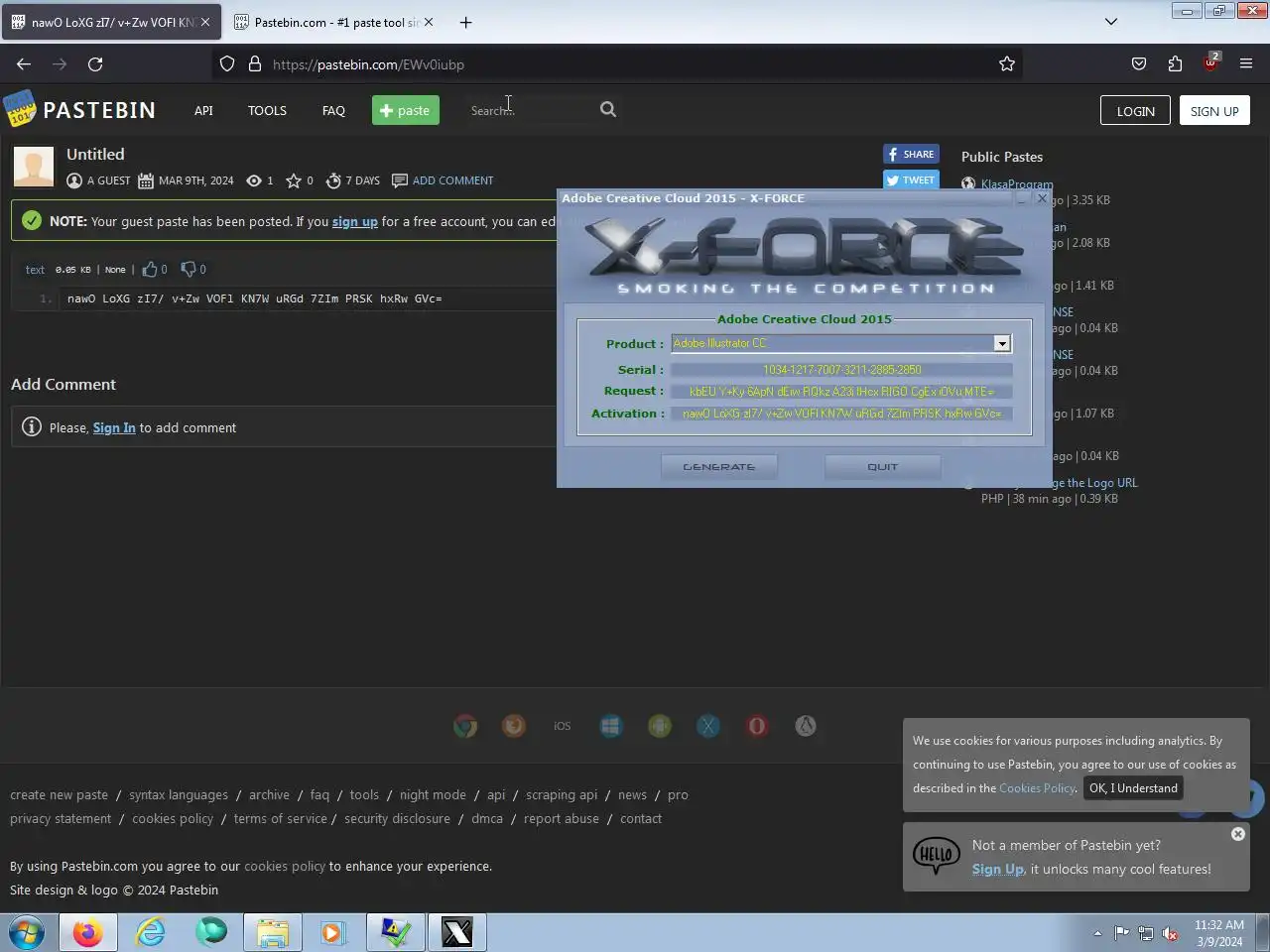
Task: Click OK, I Understand on cookie notice
Action: pos(1133,788)
